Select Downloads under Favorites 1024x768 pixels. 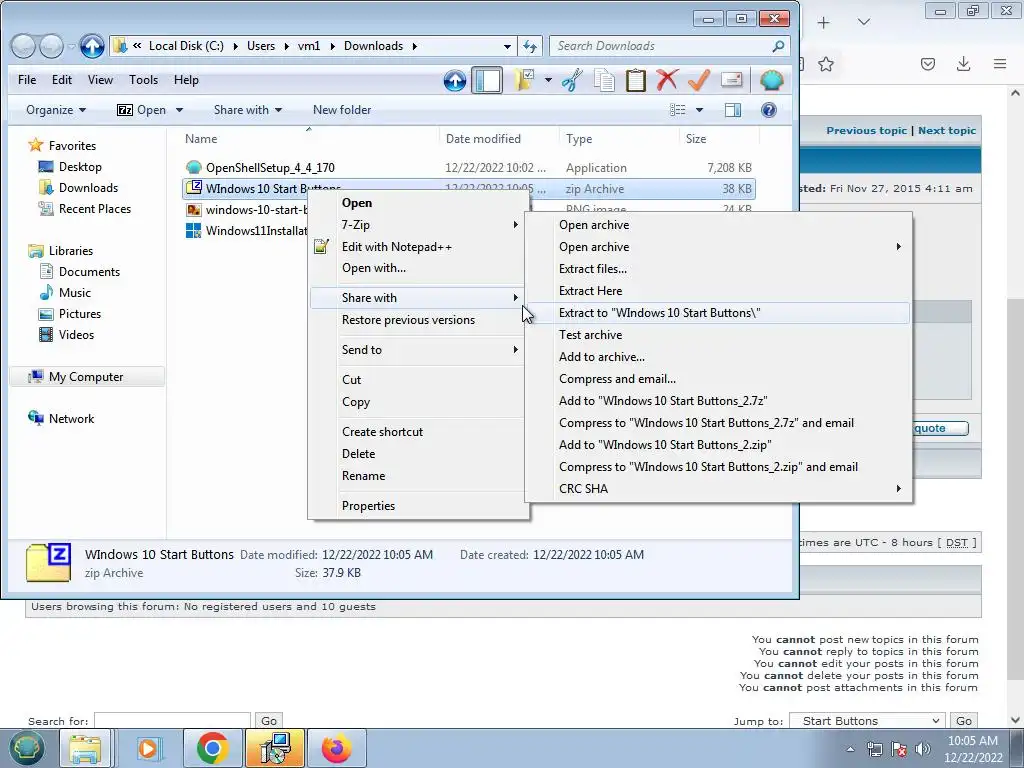pyautogui.click(x=88, y=187)
